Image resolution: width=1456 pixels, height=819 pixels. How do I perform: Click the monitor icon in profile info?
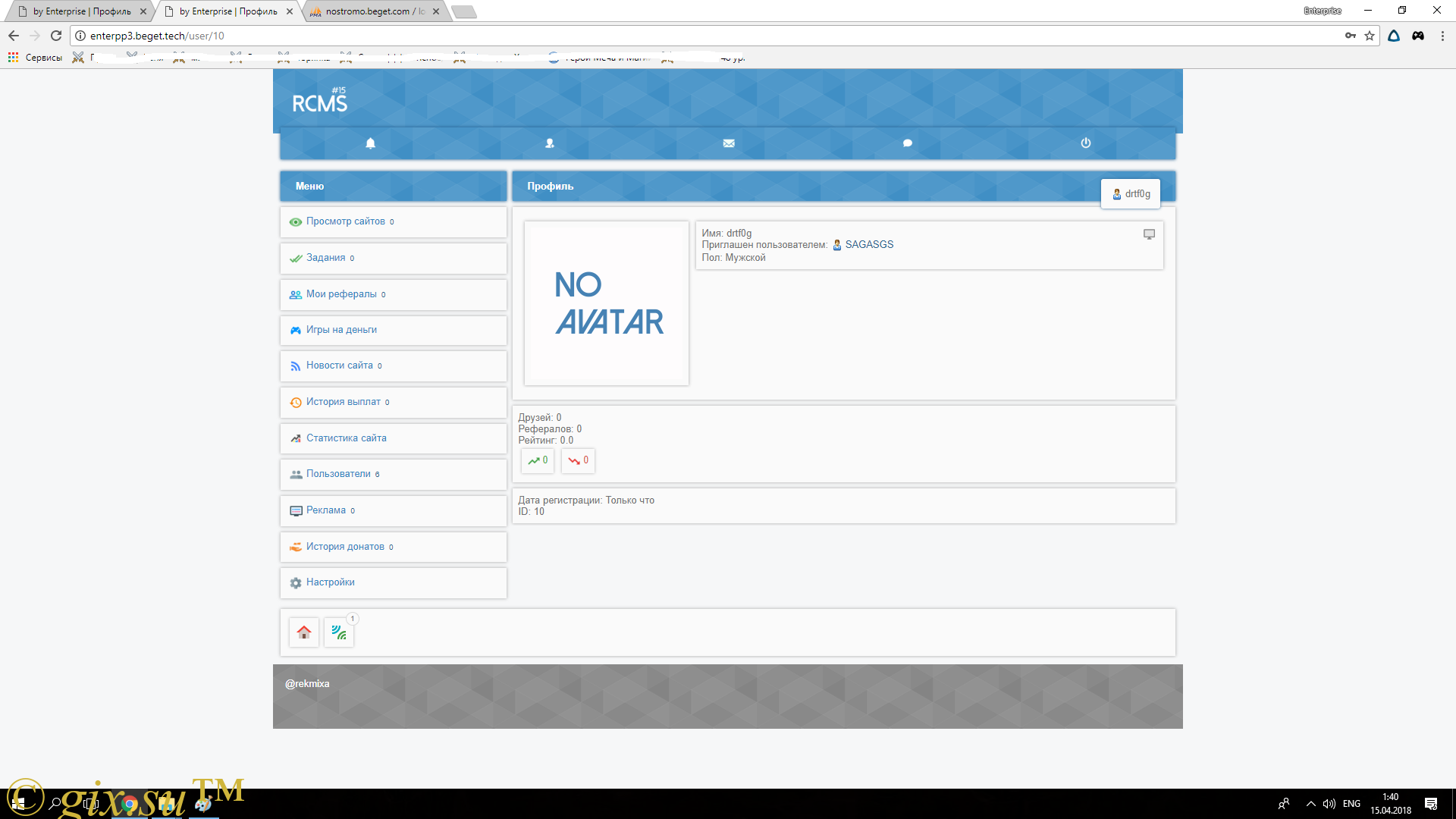1149,234
